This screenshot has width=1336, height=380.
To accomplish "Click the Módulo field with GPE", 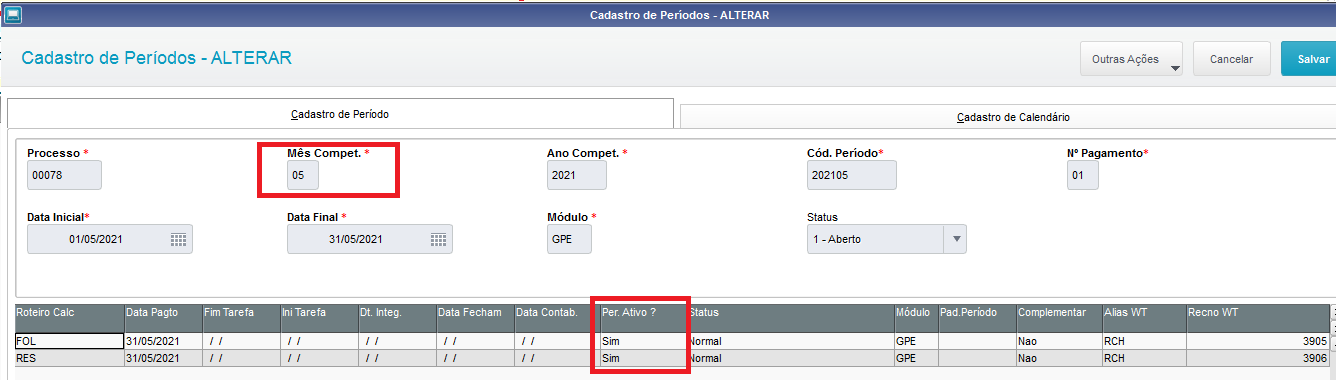I will (569, 239).
